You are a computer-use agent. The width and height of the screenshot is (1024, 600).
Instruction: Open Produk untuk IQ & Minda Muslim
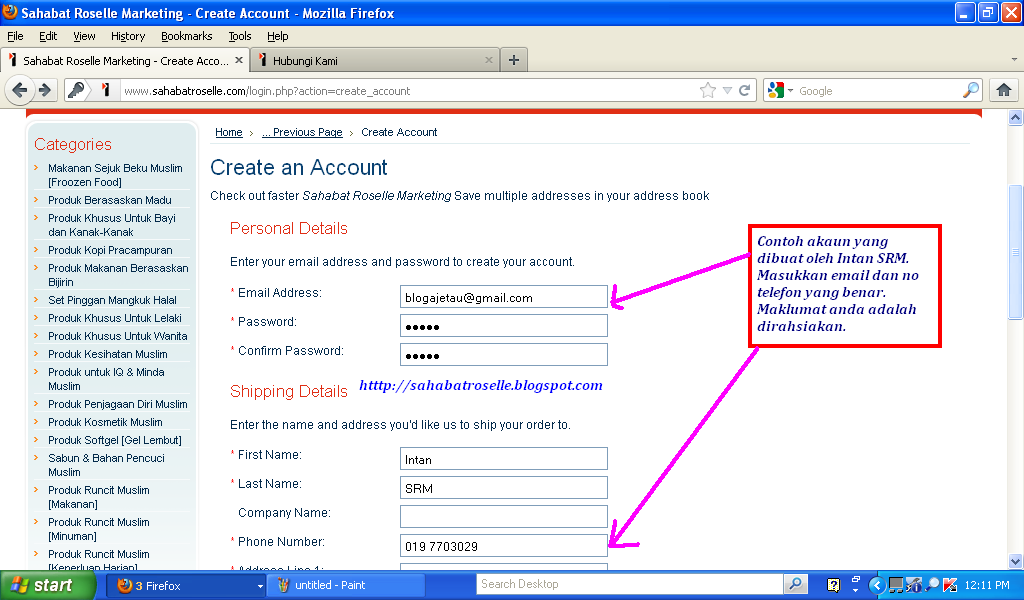[x=106, y=379]
